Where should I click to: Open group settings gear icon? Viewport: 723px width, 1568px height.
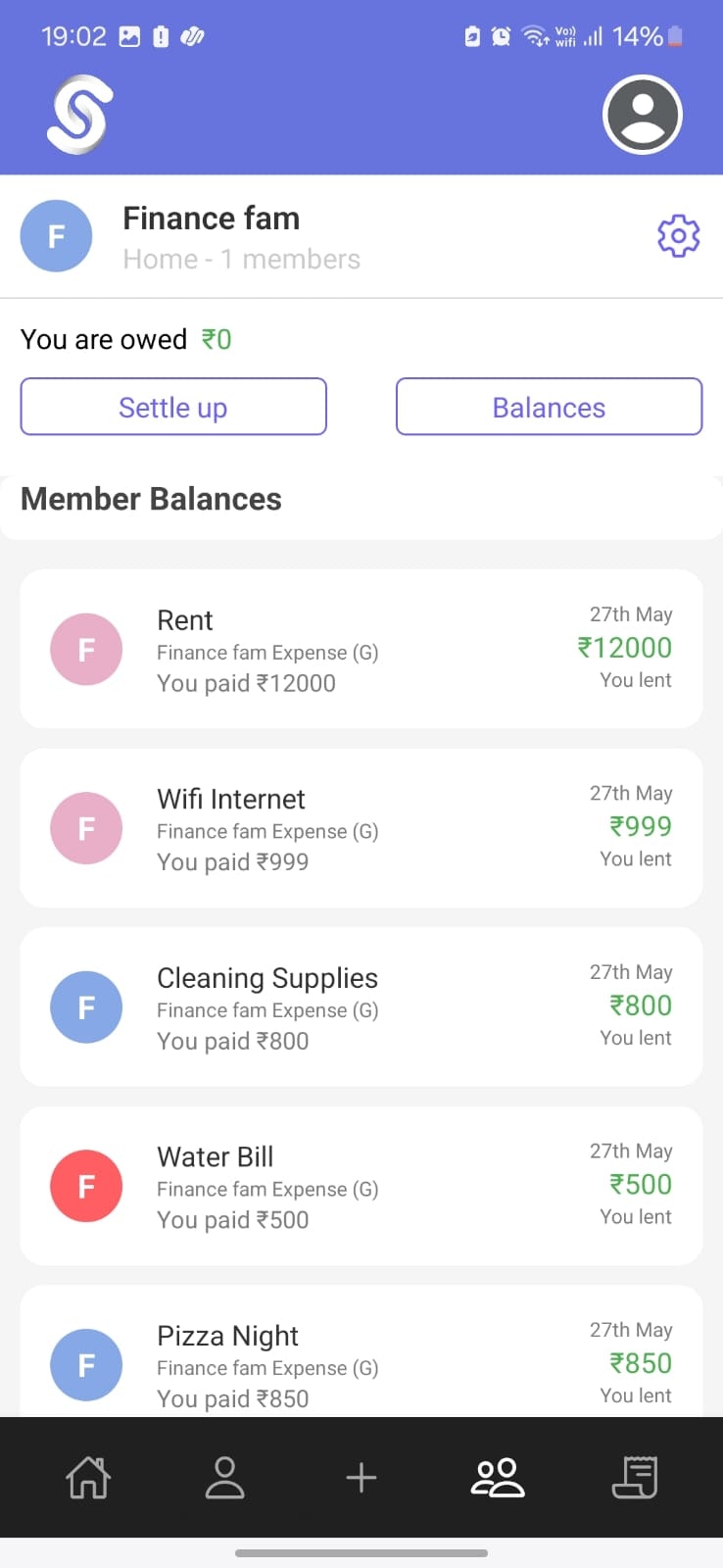[x=678, y=236]
